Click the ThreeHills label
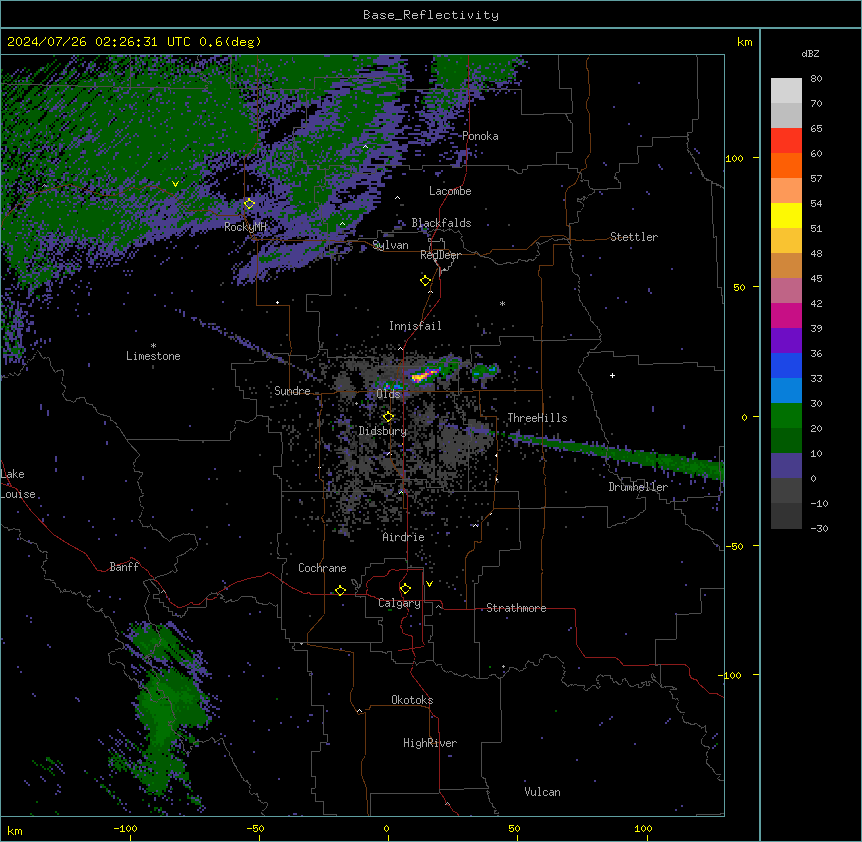Screen dimensions: 862x842 tap(537, 418)
